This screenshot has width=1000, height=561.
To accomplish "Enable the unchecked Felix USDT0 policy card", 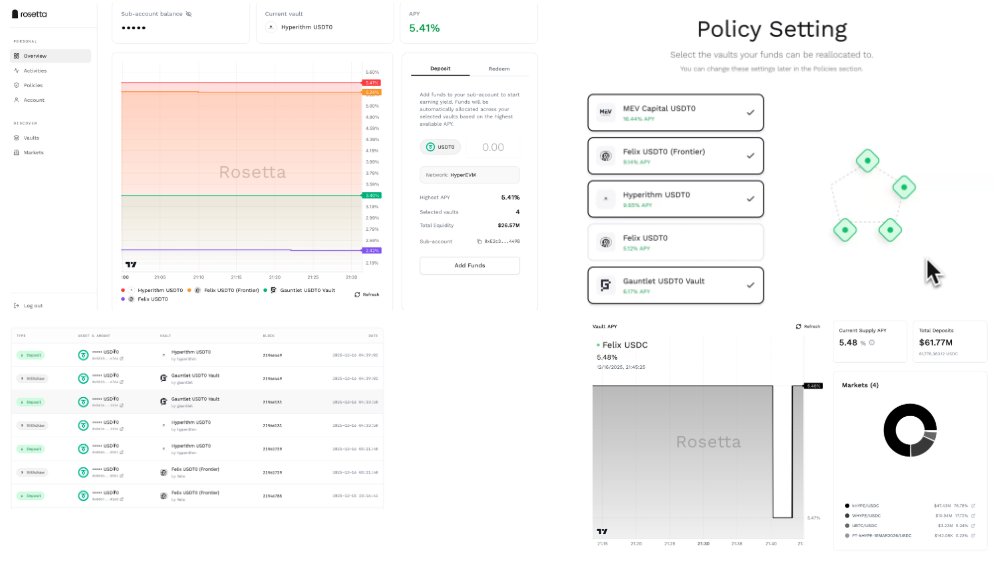I will [675, 242].
